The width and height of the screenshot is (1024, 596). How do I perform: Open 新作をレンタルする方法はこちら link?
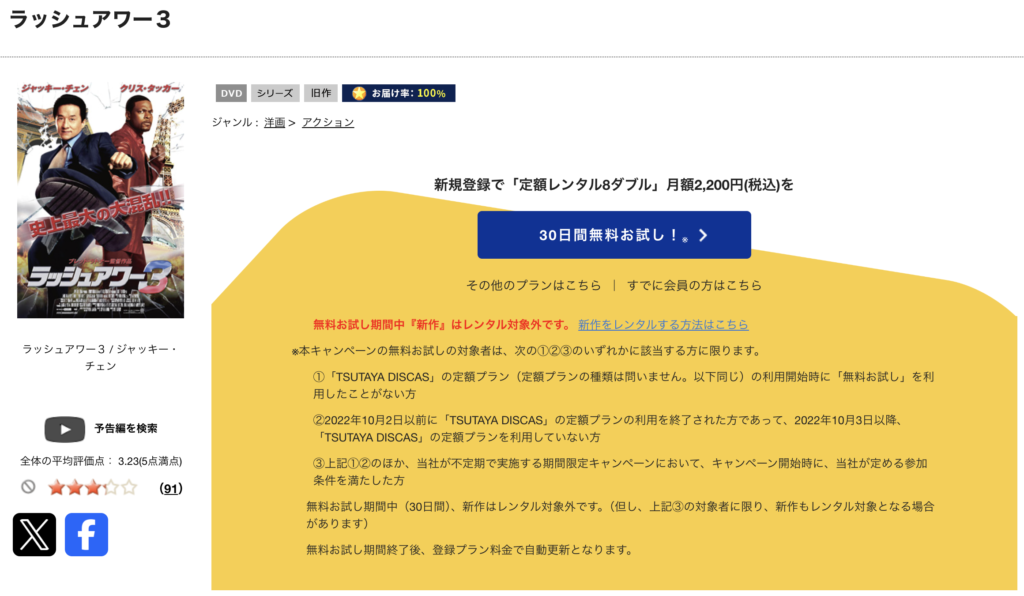tap(663, 325)
